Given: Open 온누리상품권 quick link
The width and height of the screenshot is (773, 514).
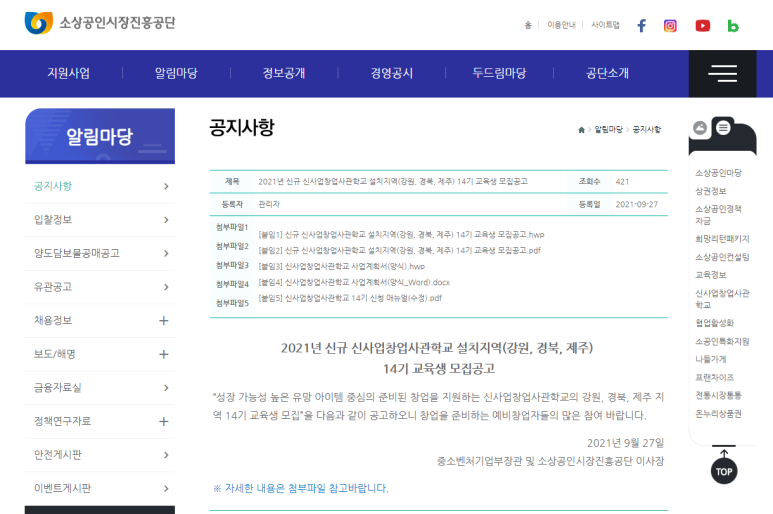Looking at the screenshot, I should (x=718, y=414).
